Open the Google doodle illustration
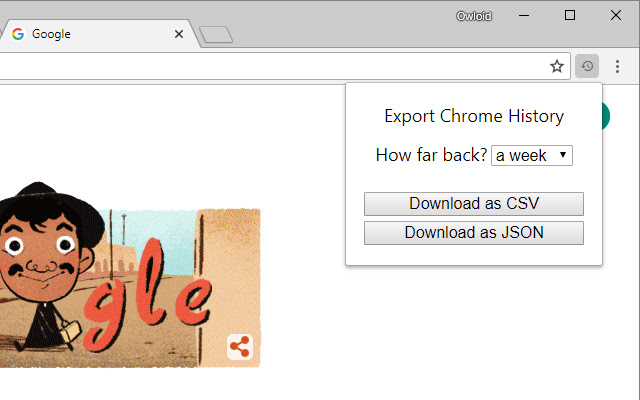The height and width of the screenshot is (400, 640). 130,275
